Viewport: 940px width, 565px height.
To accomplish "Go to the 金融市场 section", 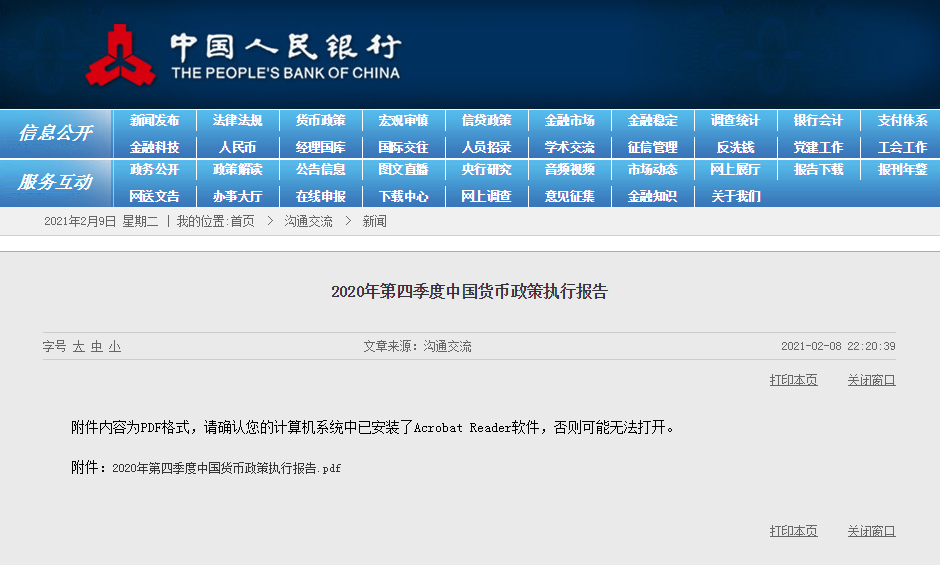I will pos(569,120).
